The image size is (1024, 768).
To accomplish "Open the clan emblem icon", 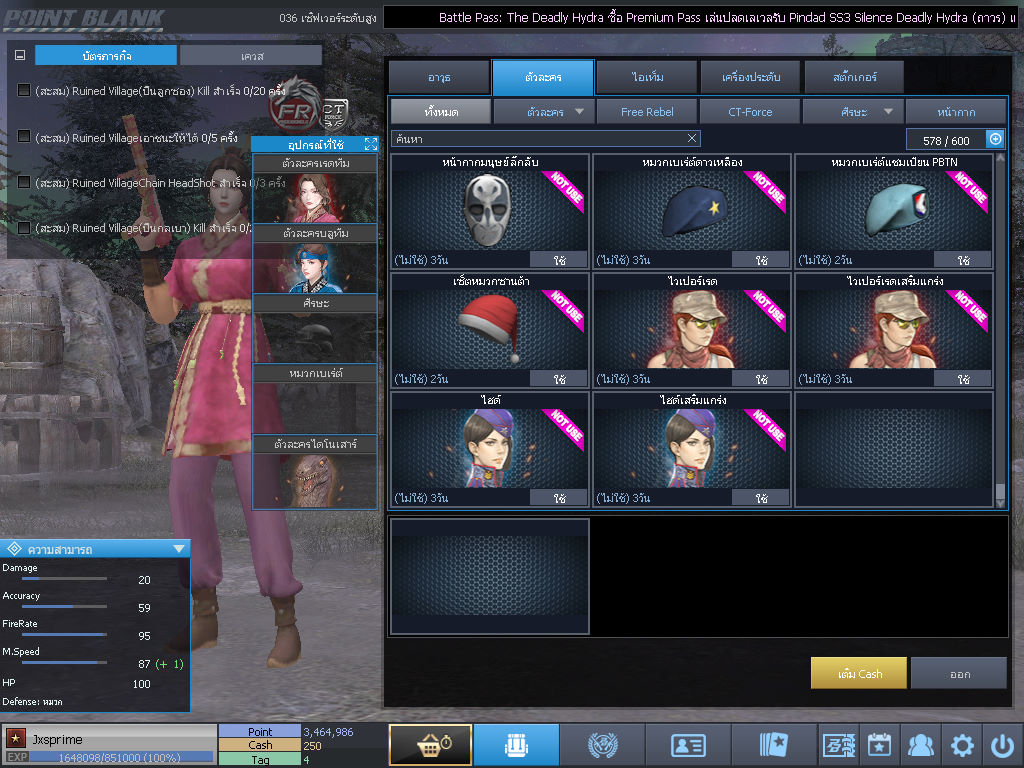I will (602, 744).
